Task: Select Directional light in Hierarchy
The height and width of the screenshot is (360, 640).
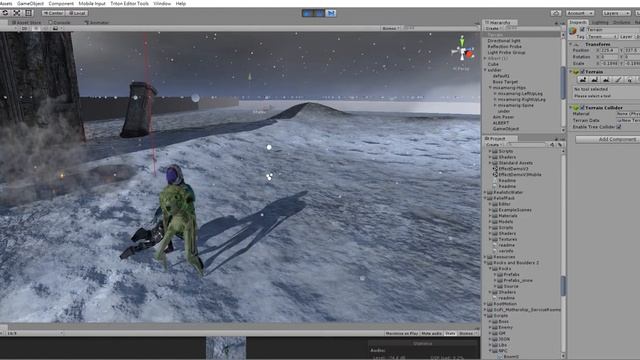Action: tap(504, 41)
